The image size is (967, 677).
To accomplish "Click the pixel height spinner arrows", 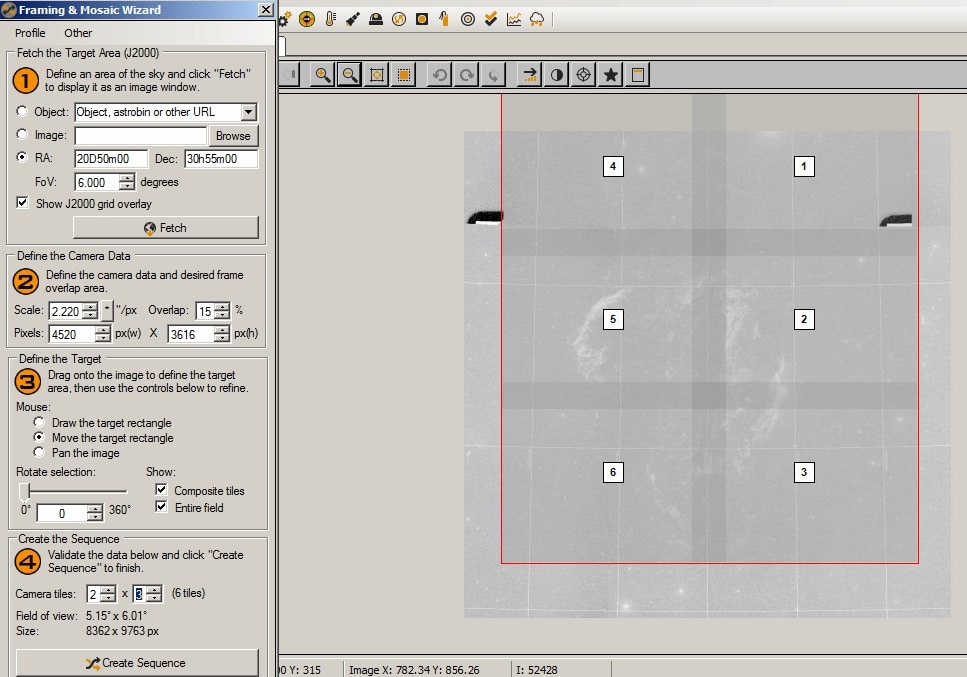I will pos(221,334).
